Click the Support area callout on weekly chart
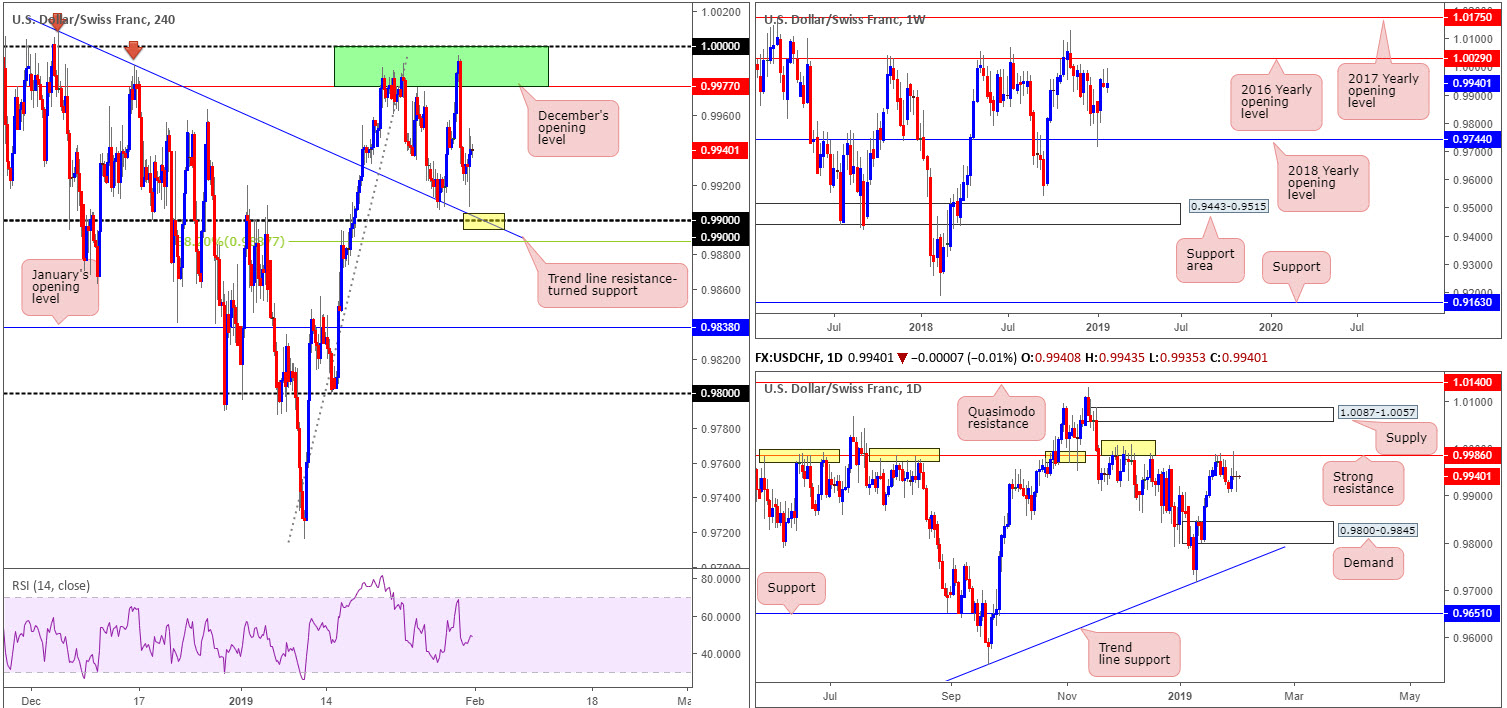Image resolution: width=1507 pixels, height=708 pixels. click(1211, 262)
